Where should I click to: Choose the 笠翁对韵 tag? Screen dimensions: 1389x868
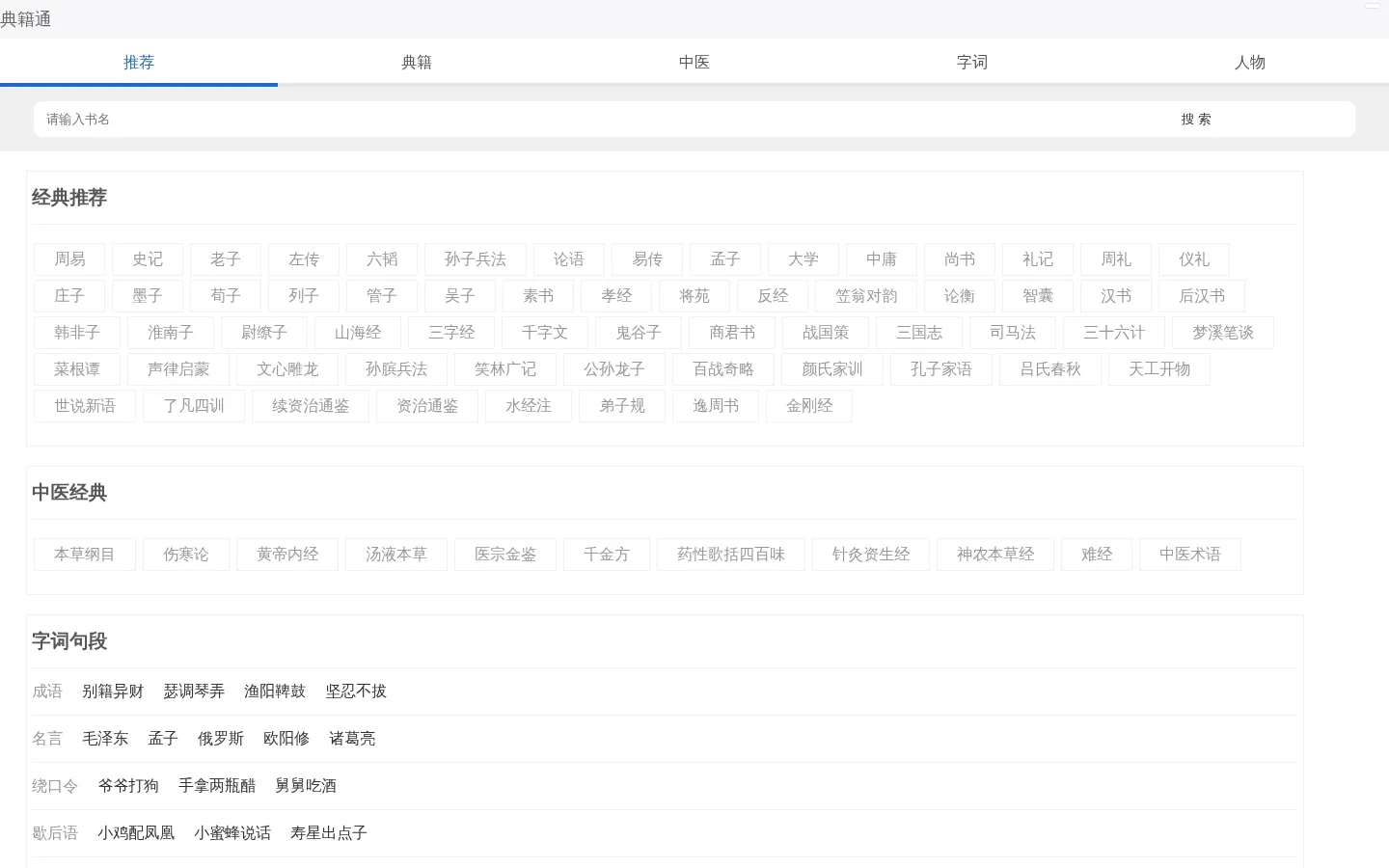866,296
